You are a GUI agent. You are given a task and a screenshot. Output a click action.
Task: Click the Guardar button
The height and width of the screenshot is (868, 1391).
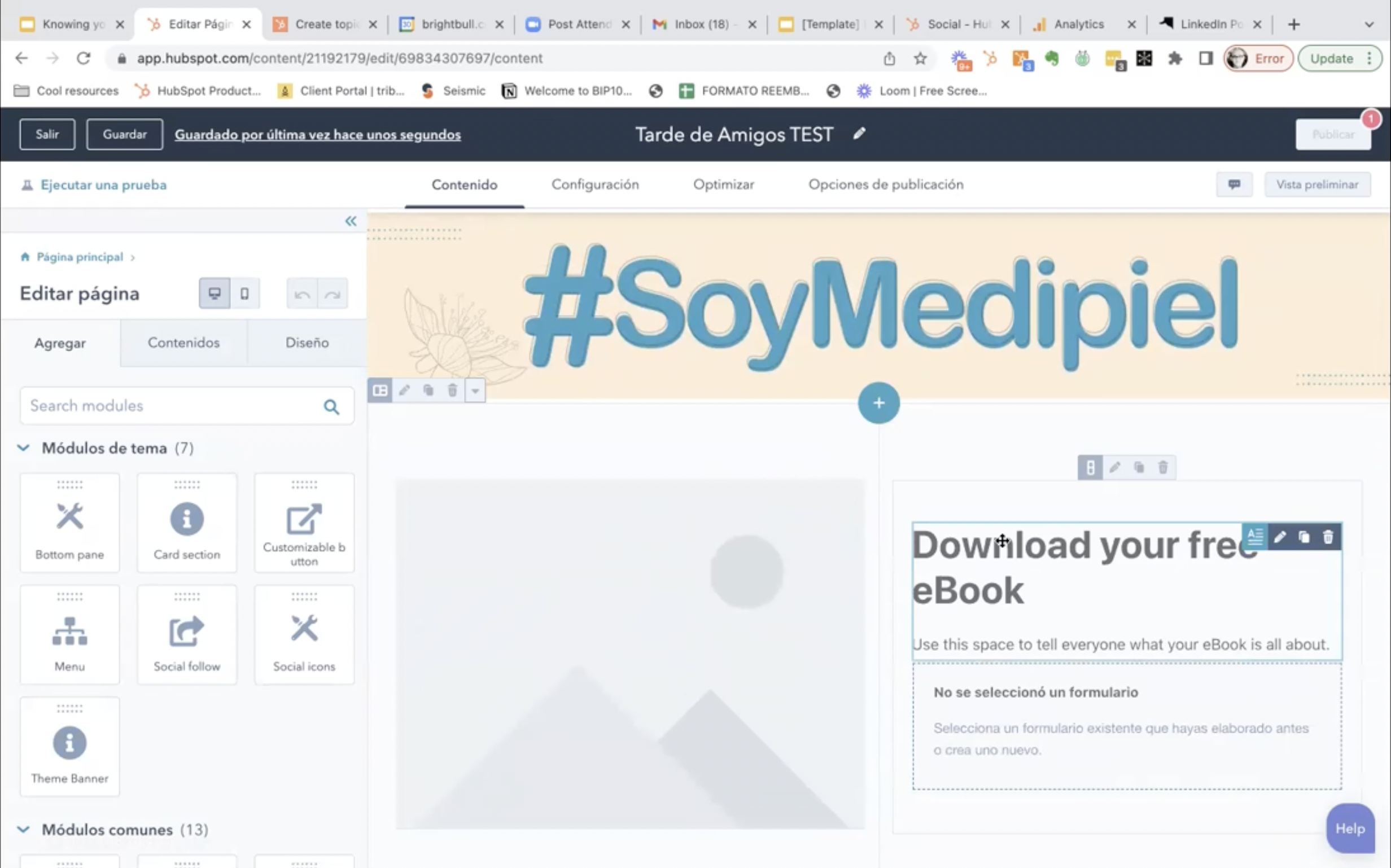pyautogui.click(x=125, y=134)
